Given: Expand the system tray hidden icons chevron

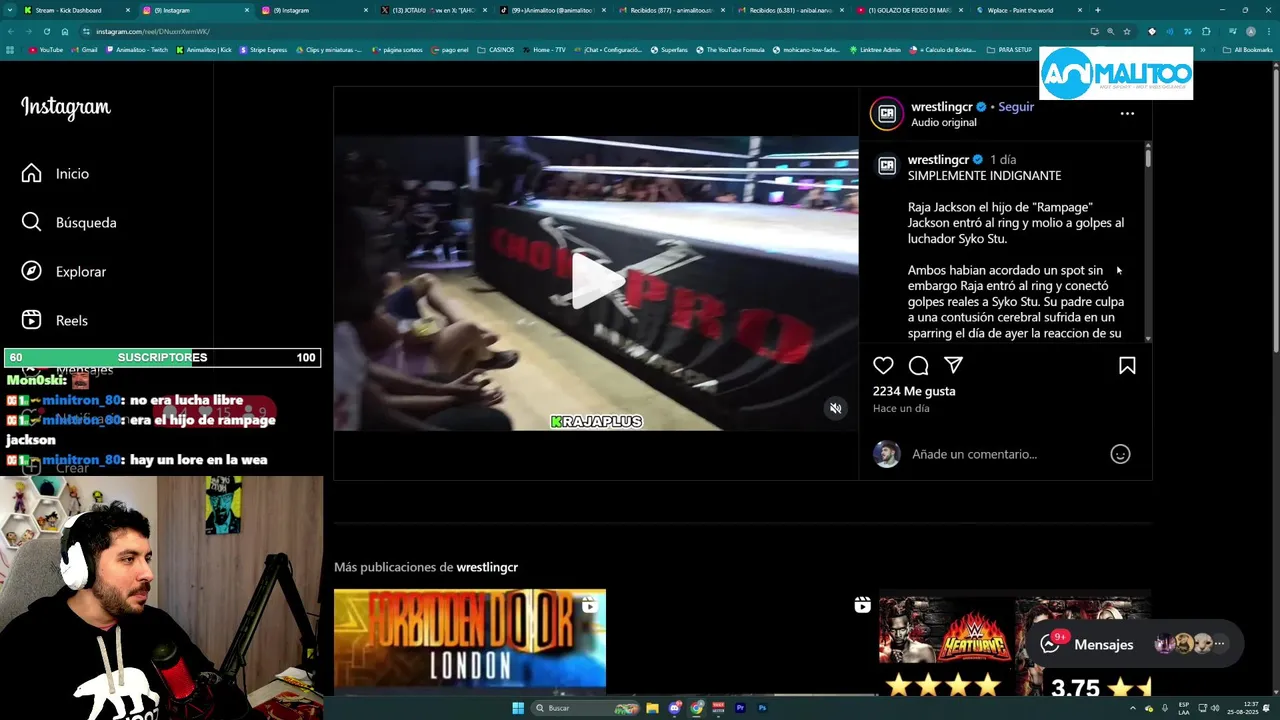Looking at the screenshot, I should click(x=1135, y=708).
